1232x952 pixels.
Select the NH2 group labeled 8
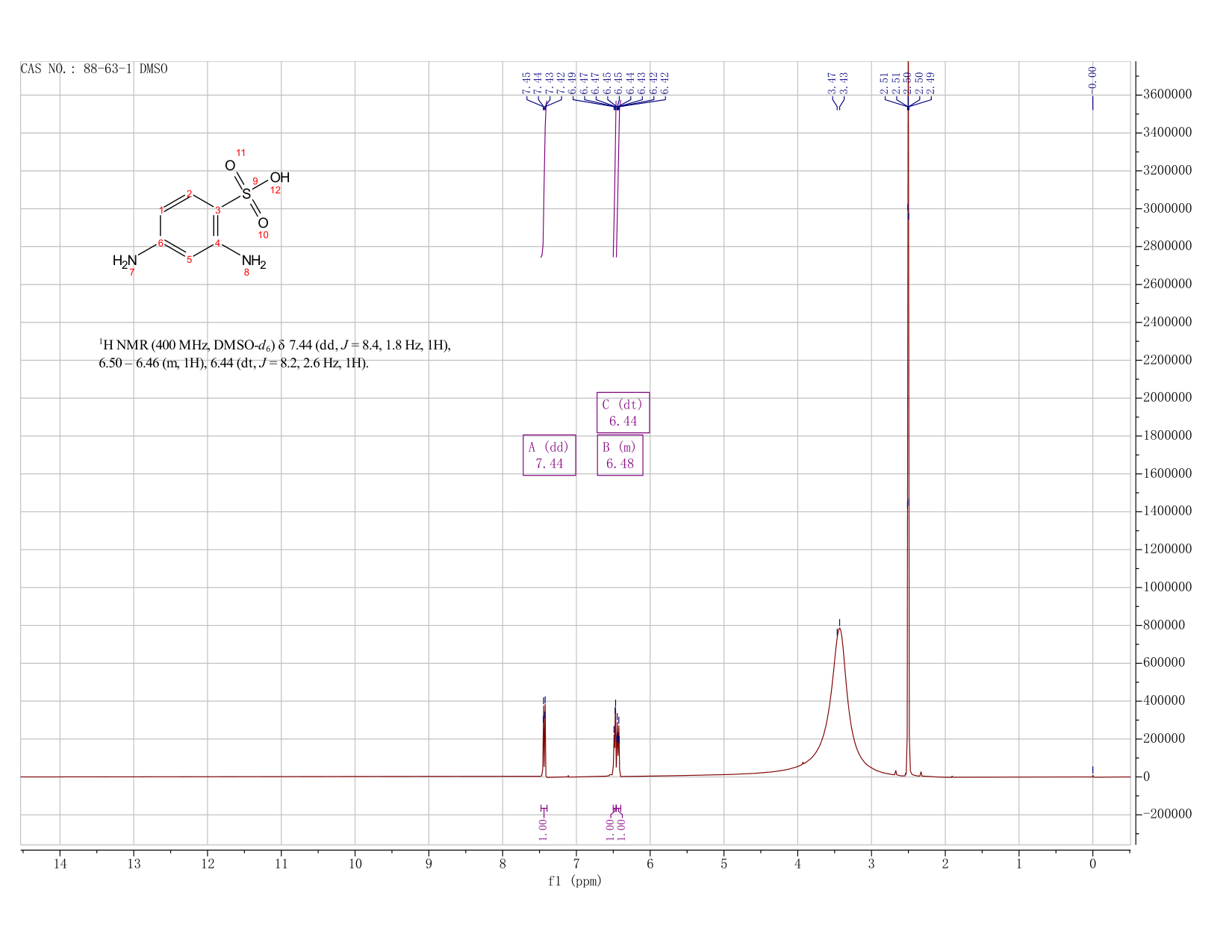click(254, 262)
